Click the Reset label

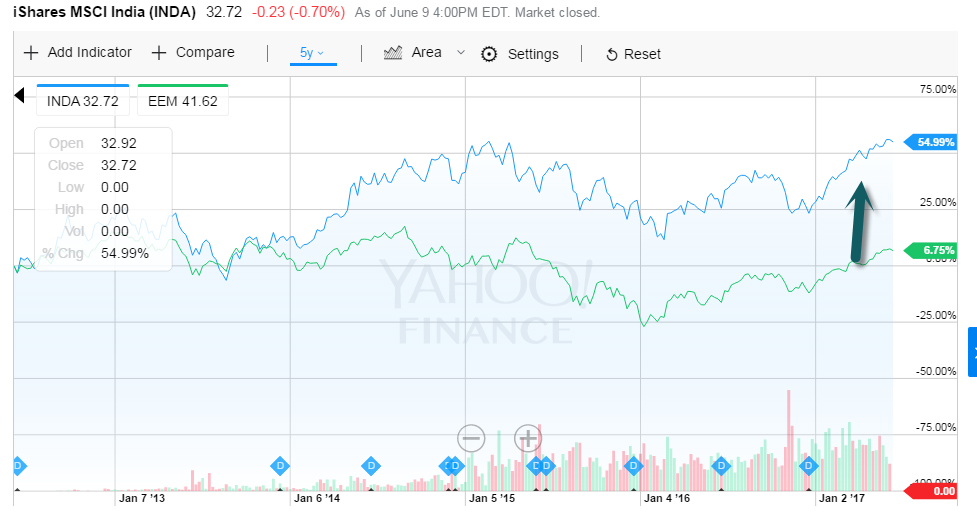tap(642, 54)
